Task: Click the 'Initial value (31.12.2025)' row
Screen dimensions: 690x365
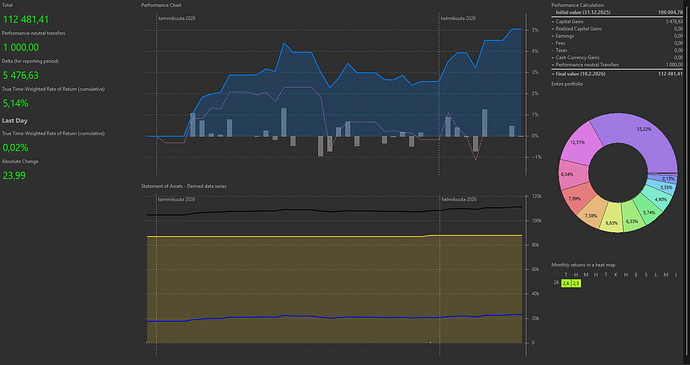Action: [x=617, y=12]
